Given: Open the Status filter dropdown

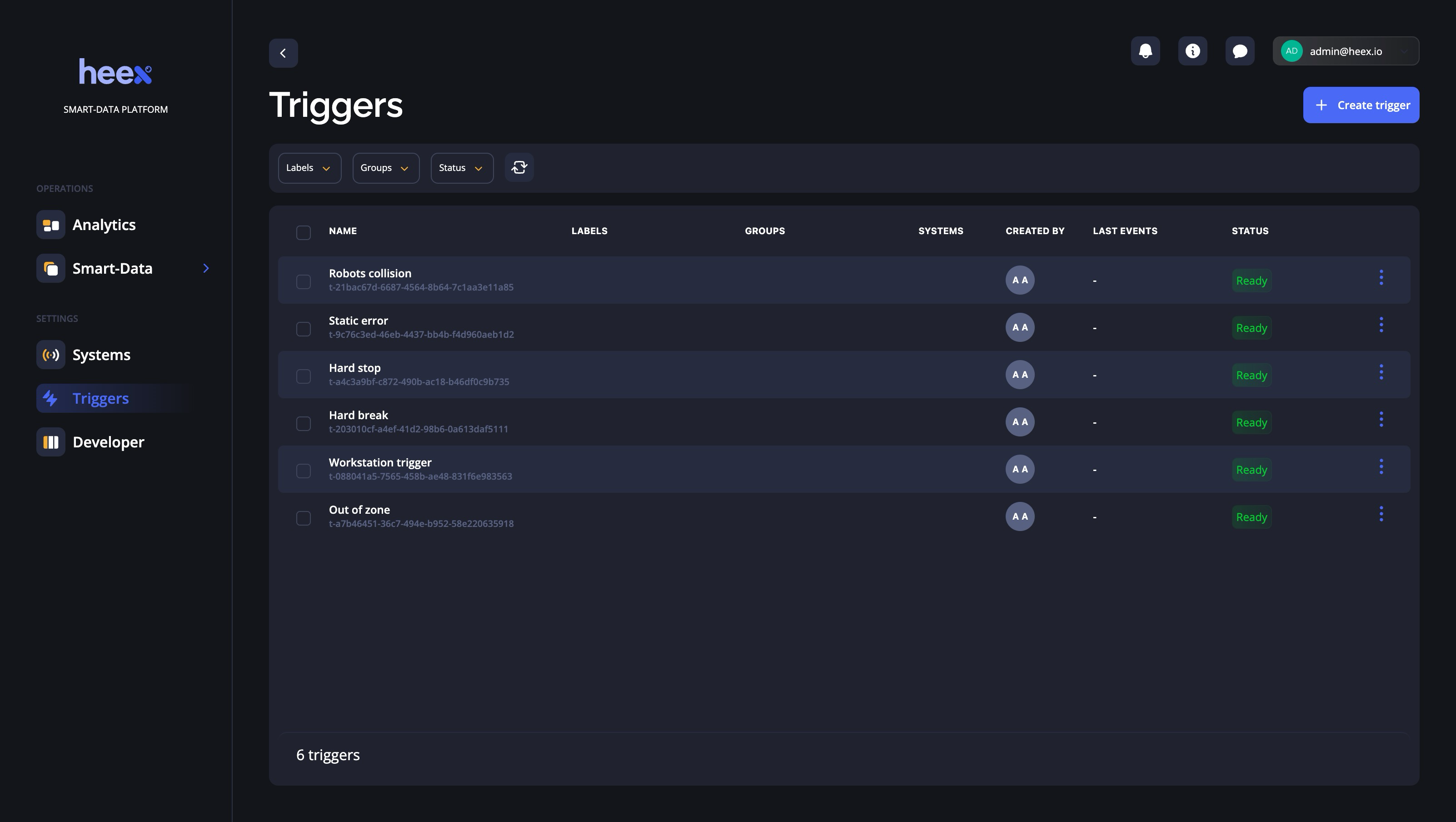Looking at the screenshot, I should (x=462, y=168).
